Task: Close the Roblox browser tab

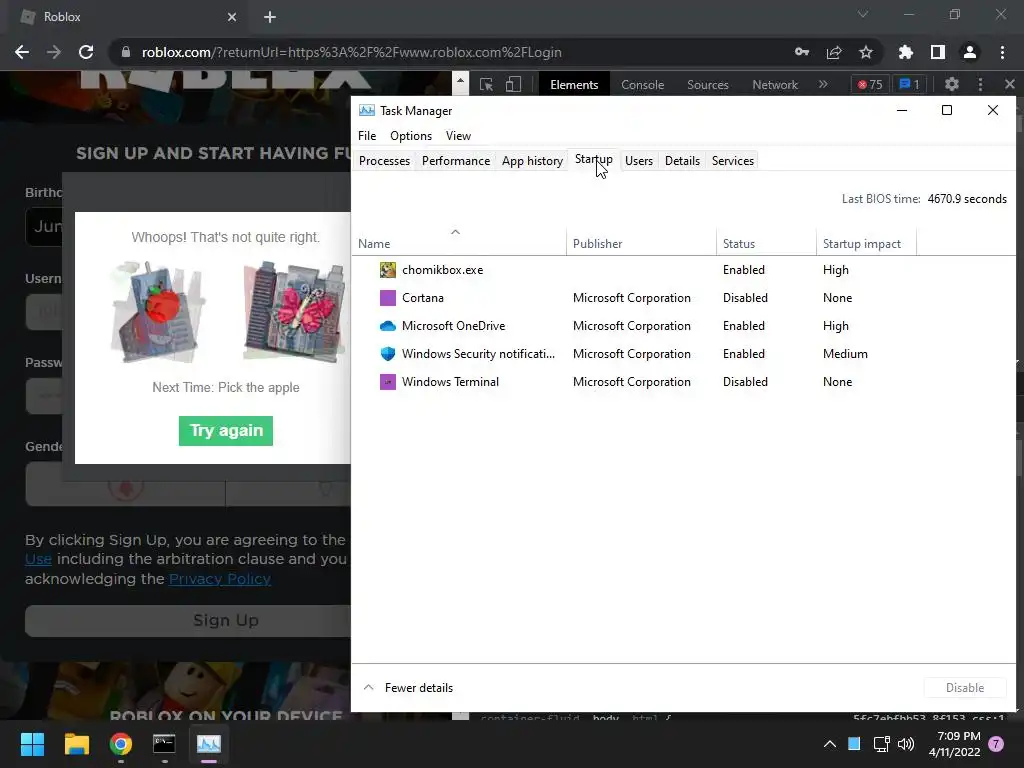Action: pyautogui.click(x=232, y=17)
